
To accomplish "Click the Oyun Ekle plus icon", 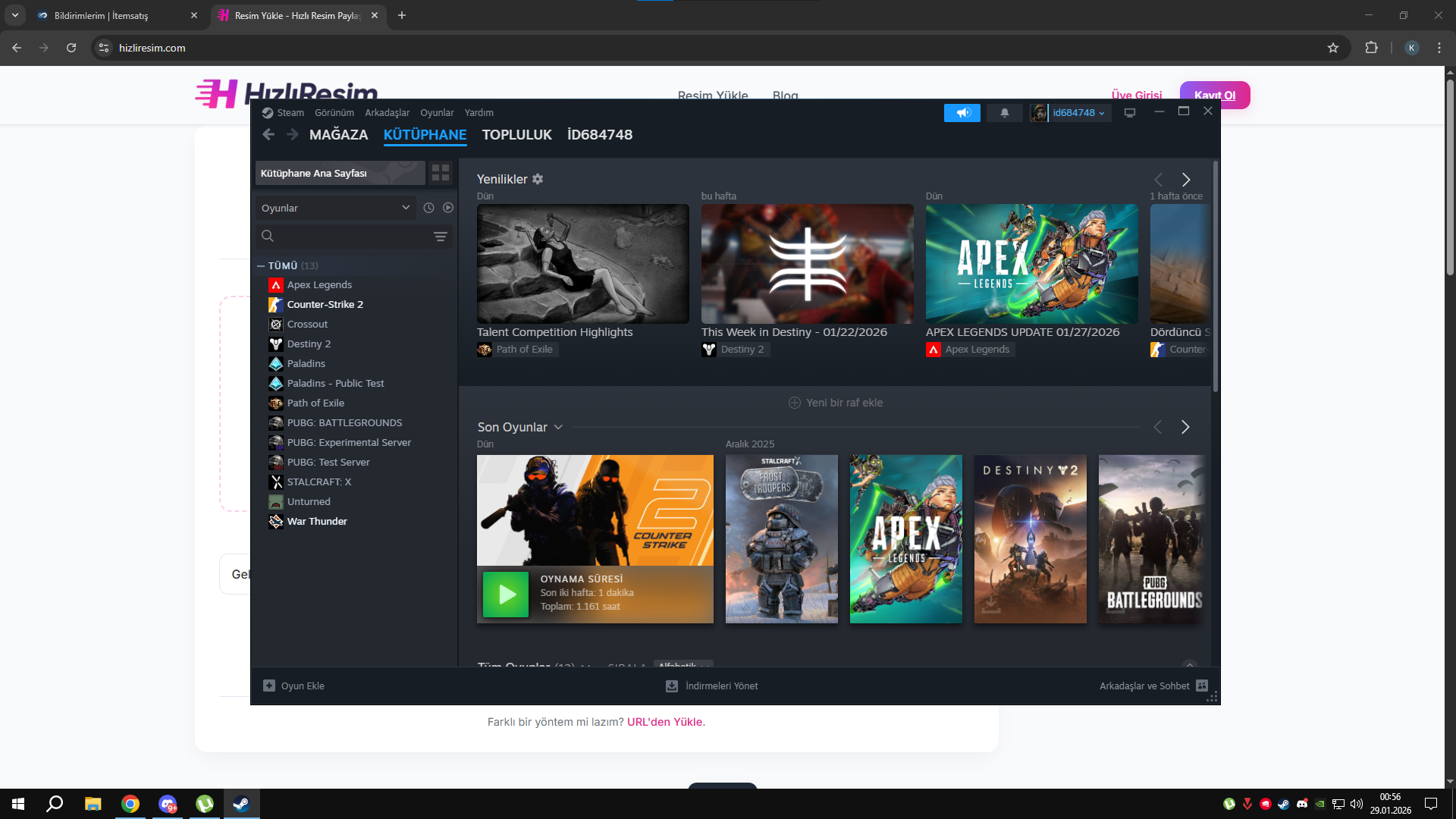I will tap(269, 686).
